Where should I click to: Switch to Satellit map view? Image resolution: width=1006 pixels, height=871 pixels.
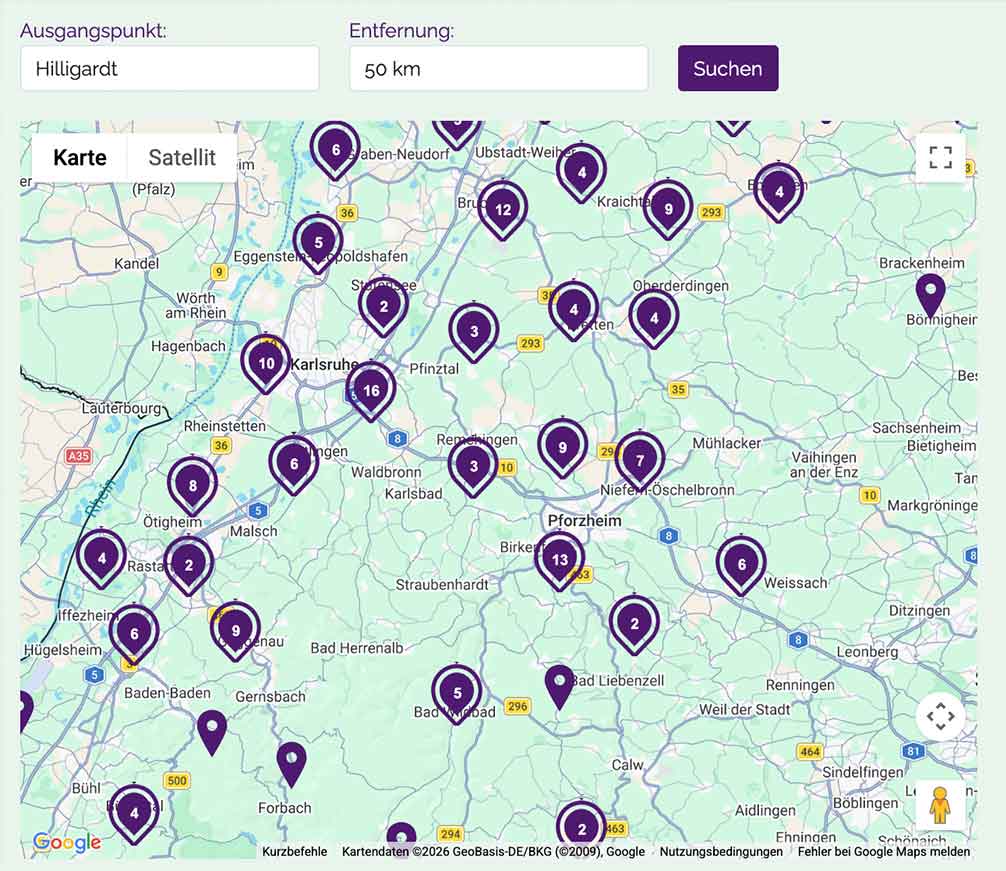click(x=182, y=158)
